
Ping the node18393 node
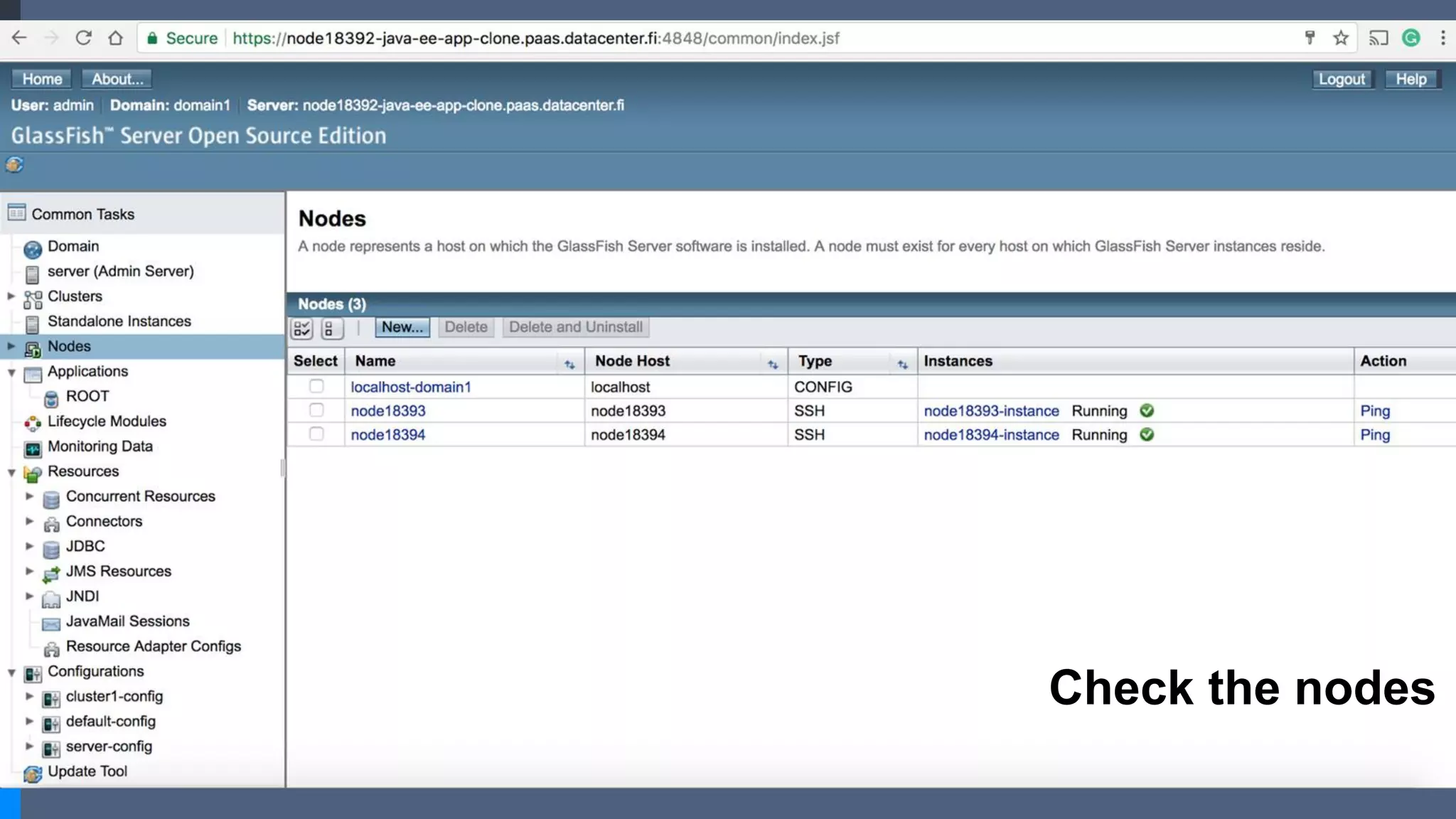pos(1375,411)
